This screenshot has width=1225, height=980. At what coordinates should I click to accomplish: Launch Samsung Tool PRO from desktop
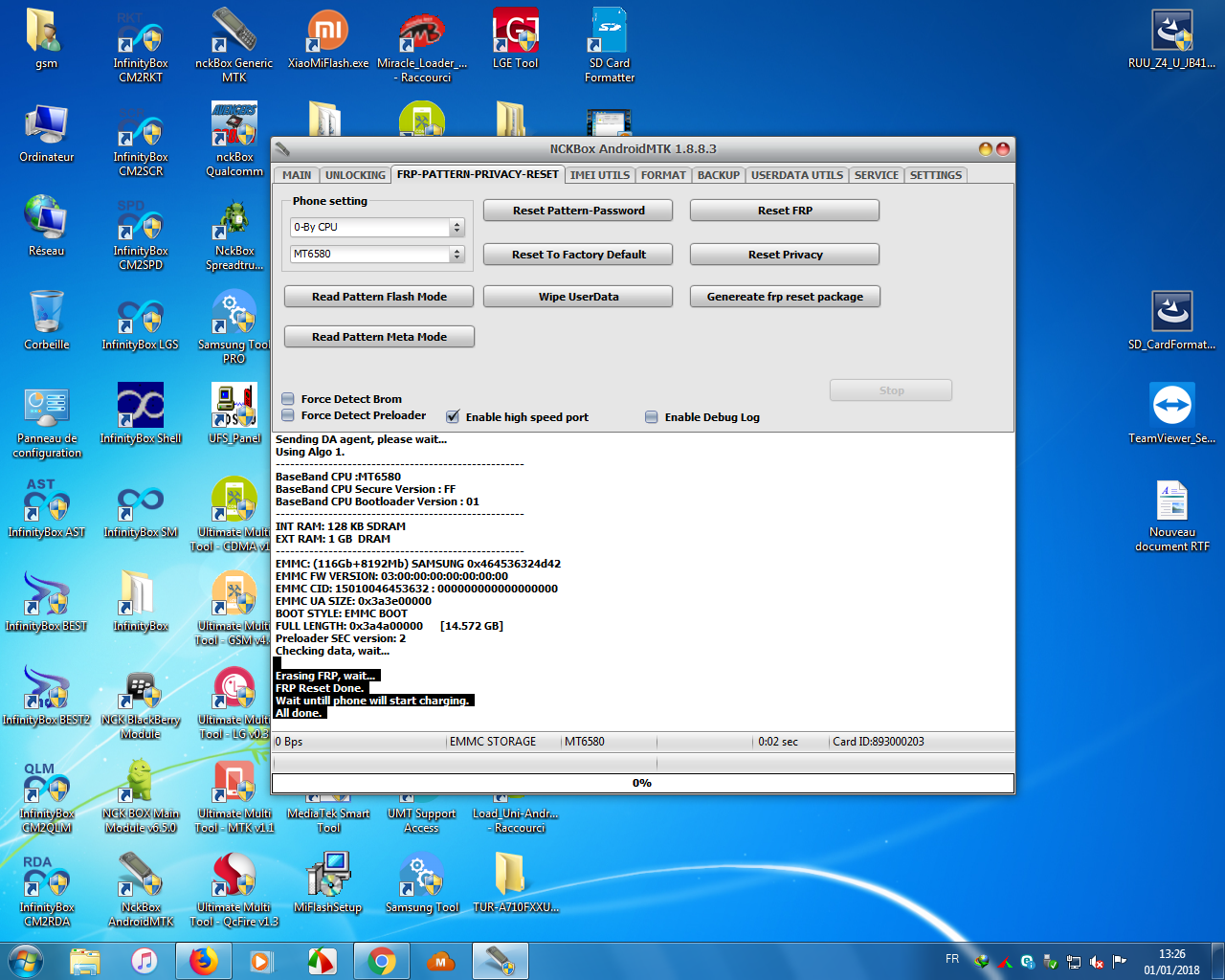point(234,327)
